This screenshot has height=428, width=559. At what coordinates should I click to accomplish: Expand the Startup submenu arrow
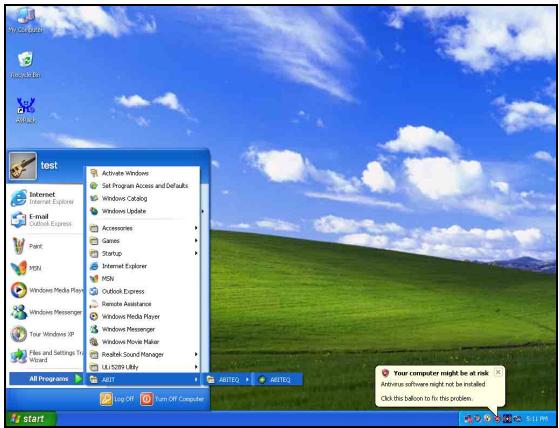pyautogui.click(x=196, y=253)
